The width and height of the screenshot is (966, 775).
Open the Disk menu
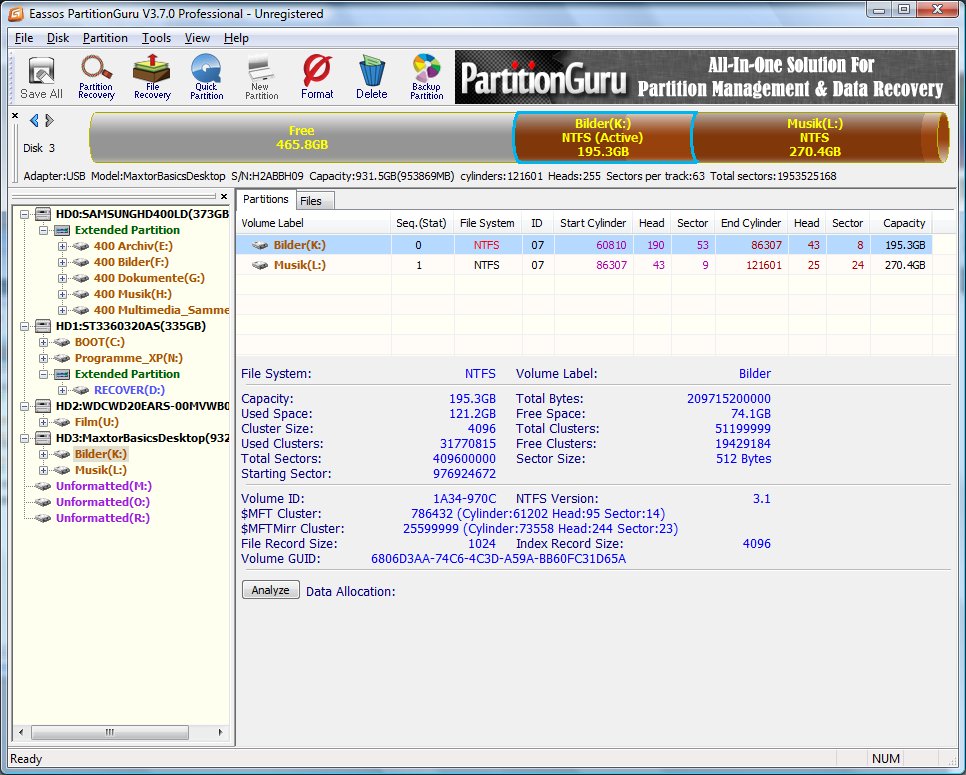click(x=58, y=38)
